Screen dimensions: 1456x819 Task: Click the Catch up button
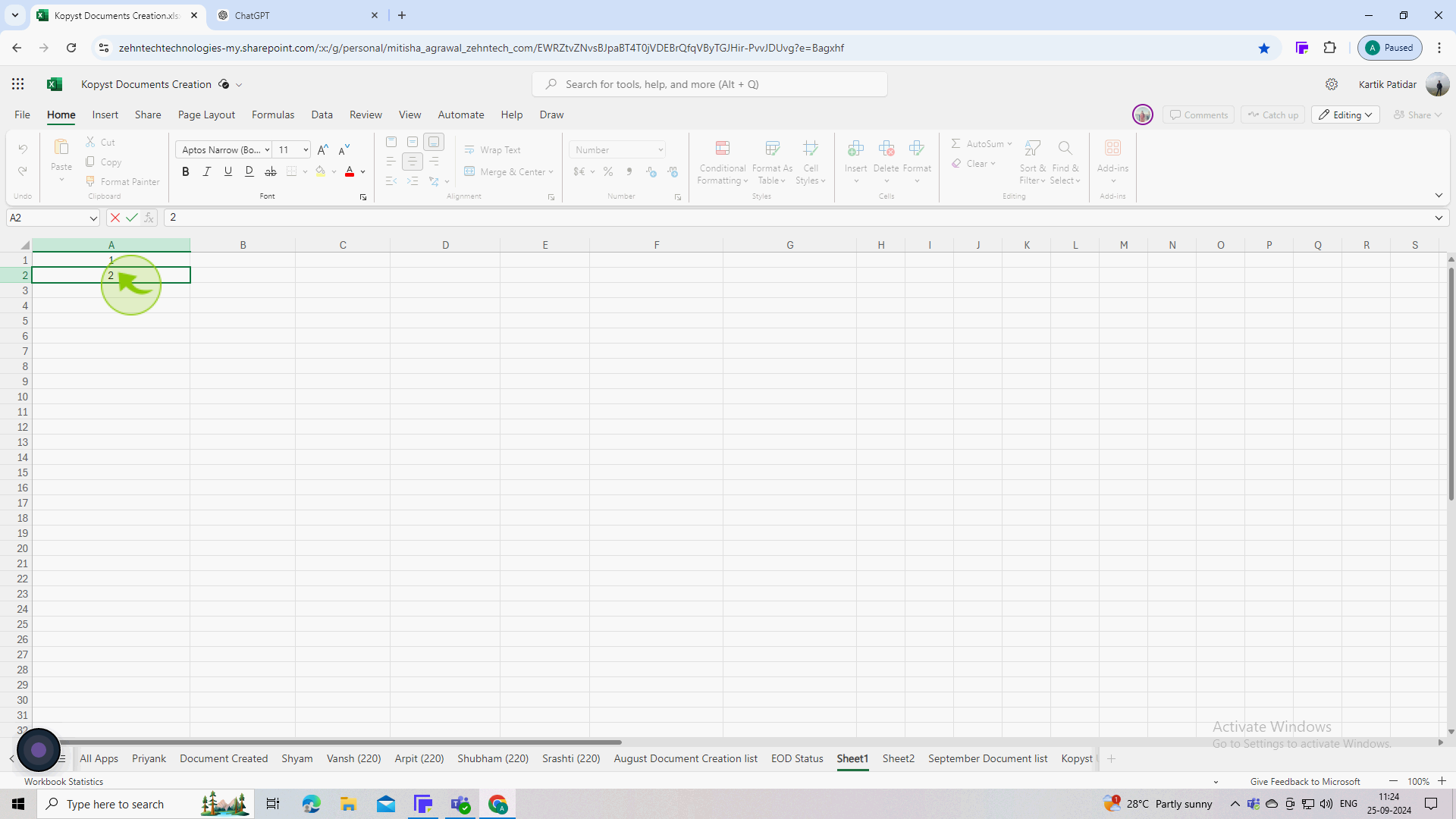click(1272, 115)
